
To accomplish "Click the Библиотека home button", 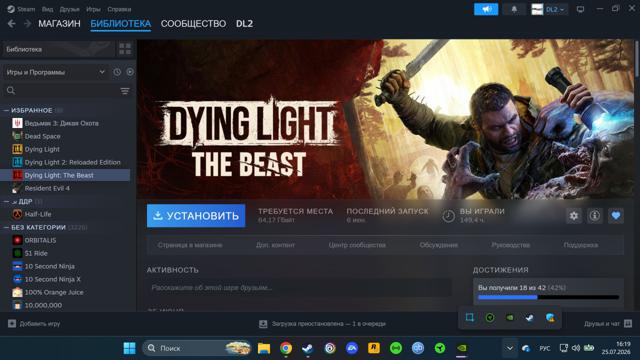I will coord(58,49).
